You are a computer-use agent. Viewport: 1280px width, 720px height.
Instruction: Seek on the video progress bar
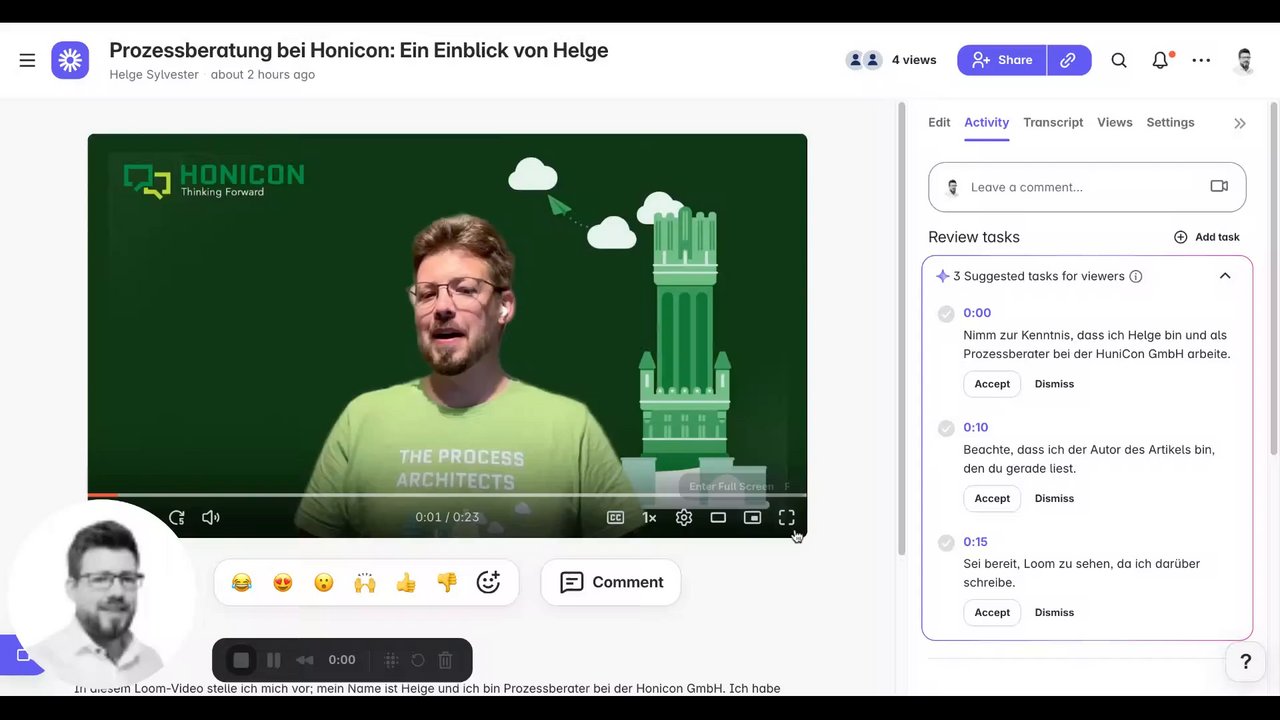[x=447, y=495]
